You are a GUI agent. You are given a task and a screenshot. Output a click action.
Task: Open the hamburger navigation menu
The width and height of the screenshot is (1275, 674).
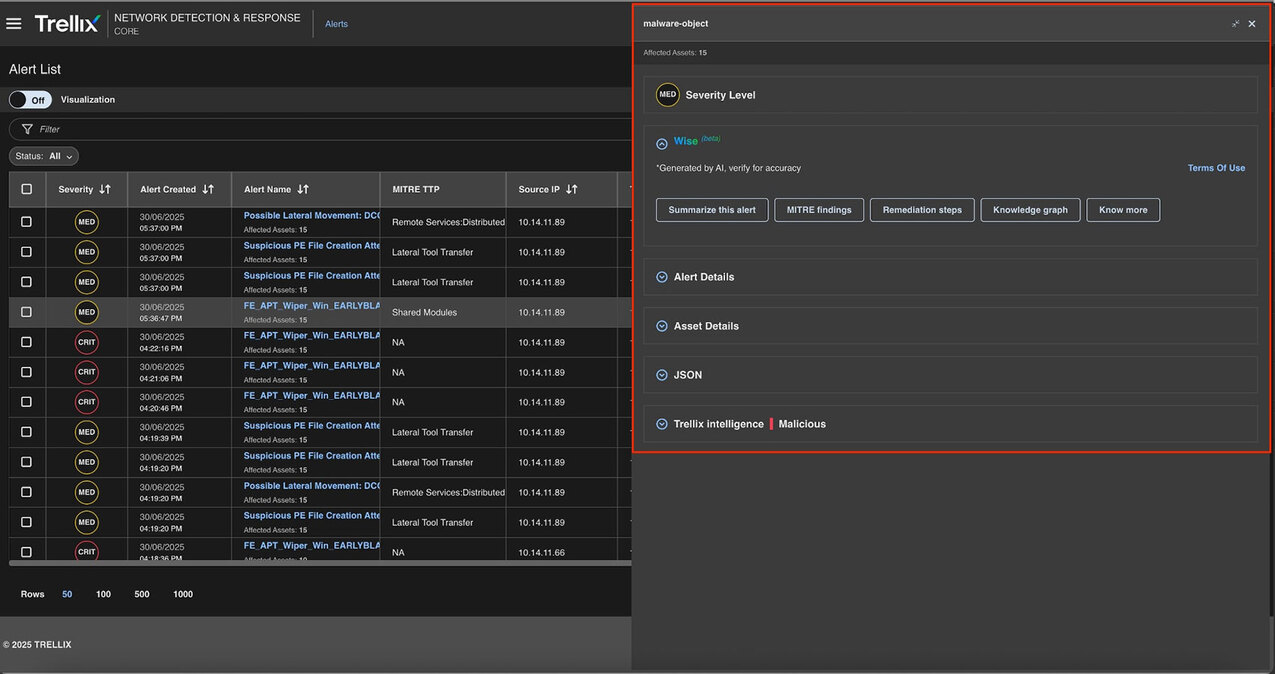click(x=14, y=23)
